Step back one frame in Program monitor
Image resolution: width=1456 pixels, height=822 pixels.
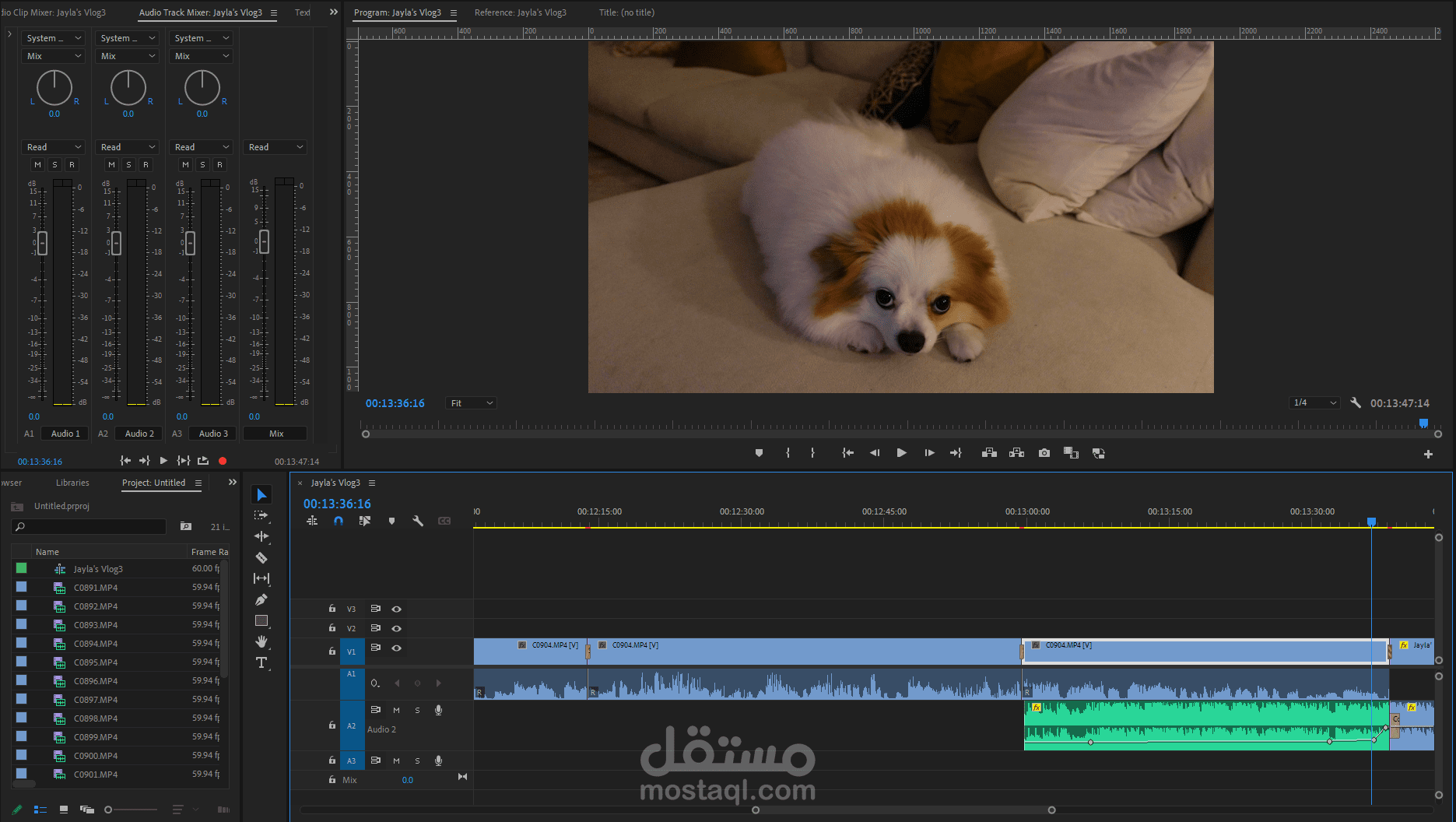pos(875,453)
